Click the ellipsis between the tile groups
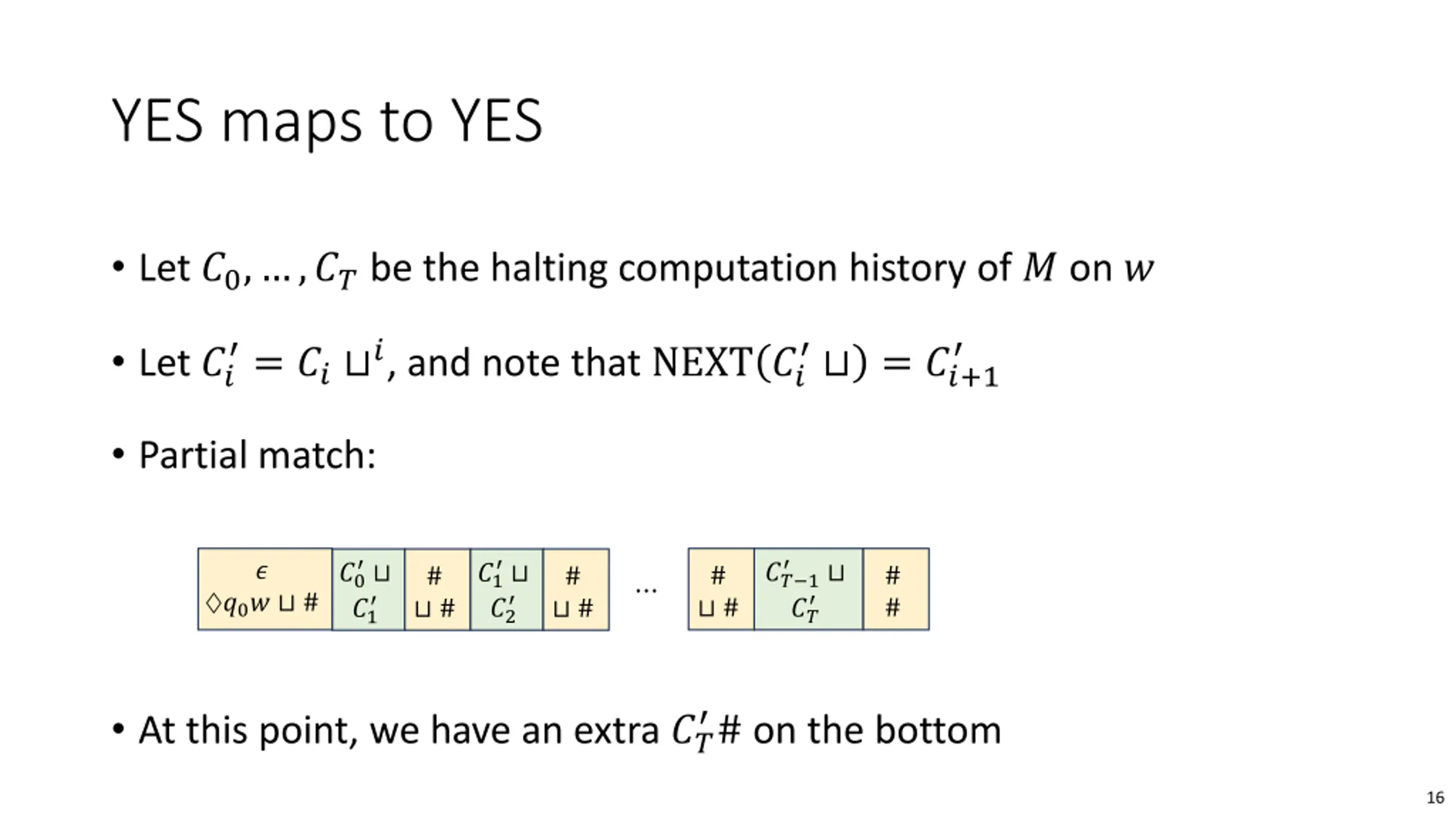 646,589
